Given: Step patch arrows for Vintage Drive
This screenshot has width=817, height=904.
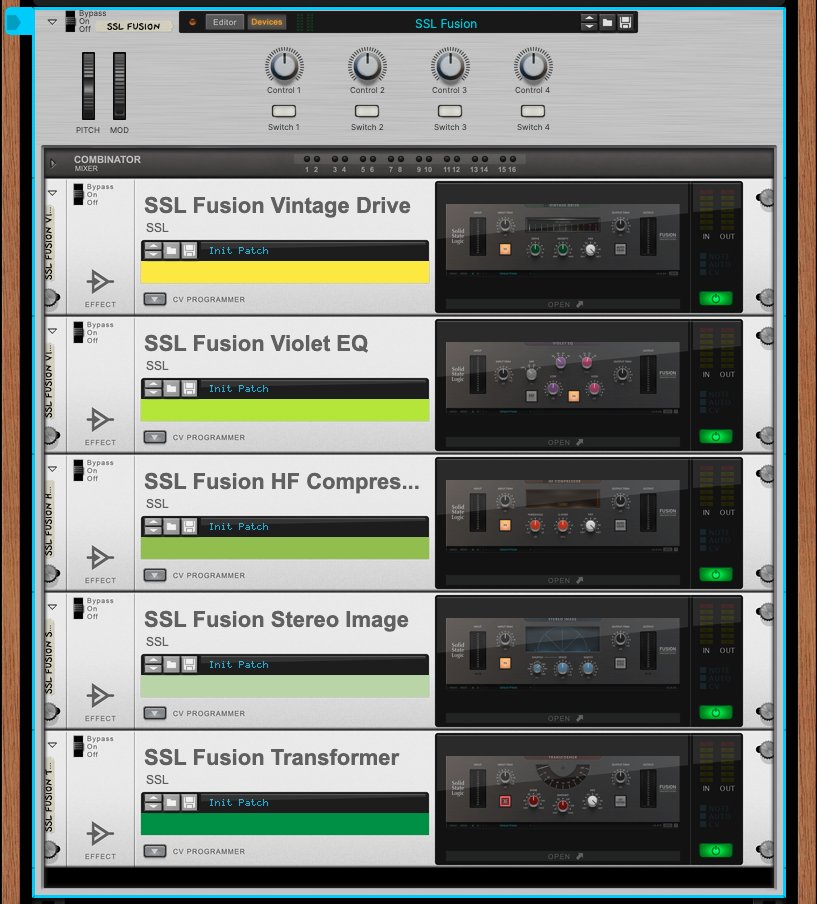Looking at the screenshot, I should (x=153, y=250).
